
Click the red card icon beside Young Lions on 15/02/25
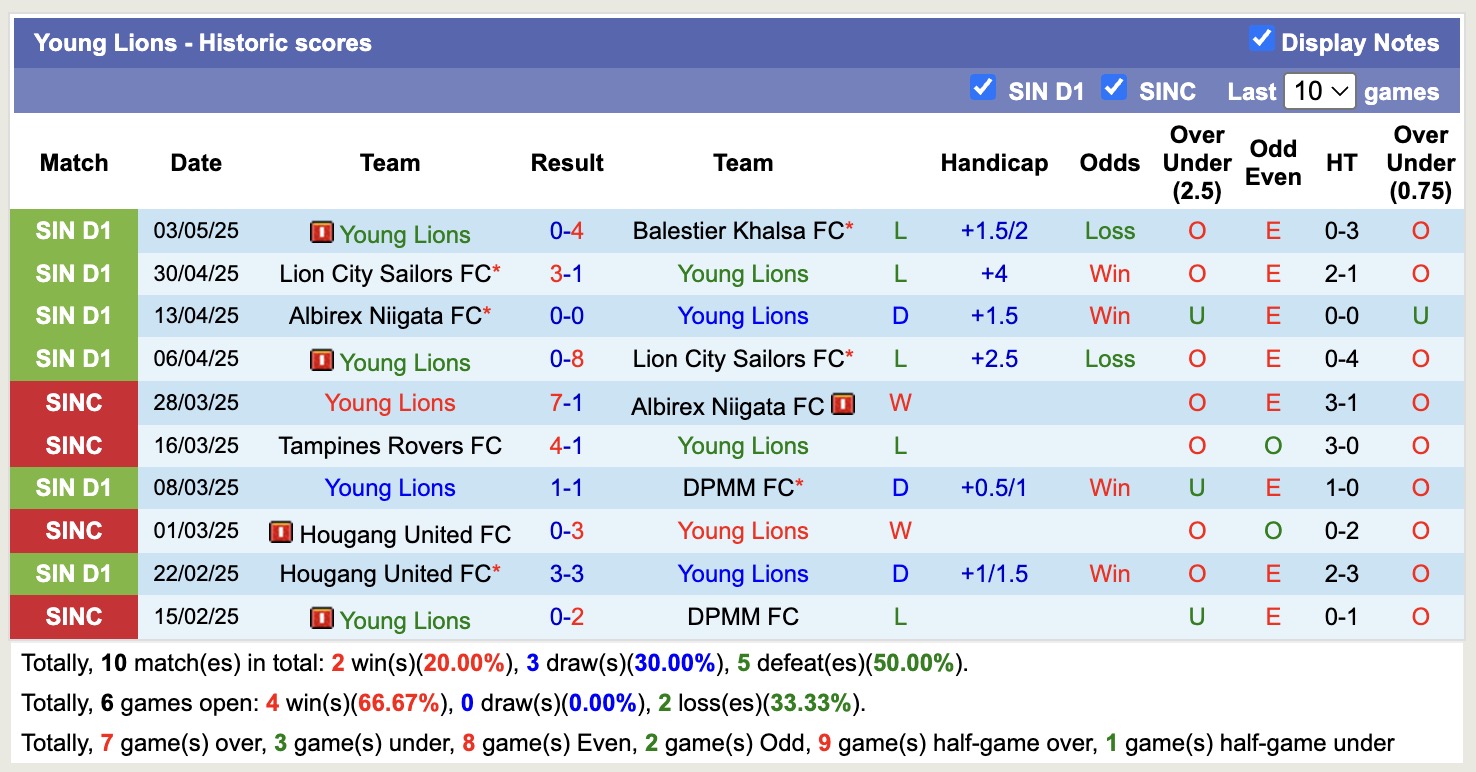(x=322, y=617)
